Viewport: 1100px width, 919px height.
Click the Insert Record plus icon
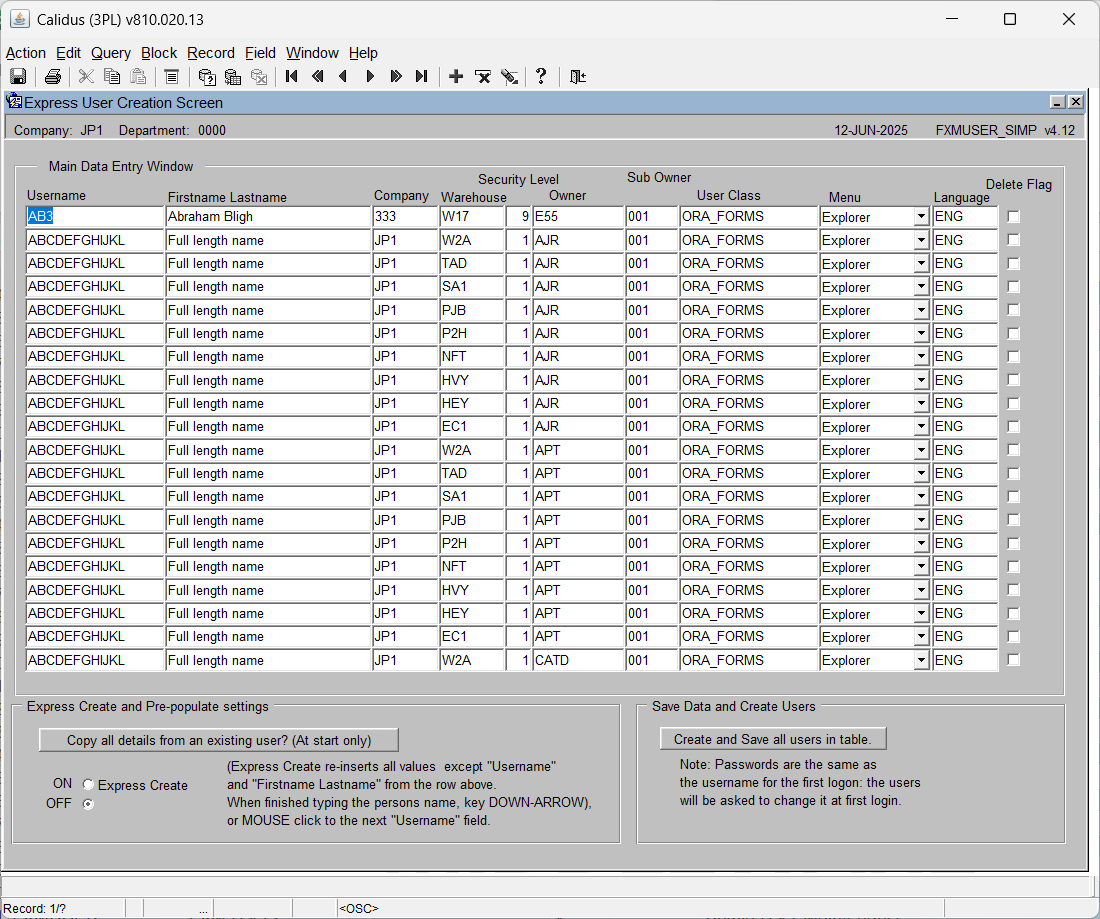click(456, 76)
